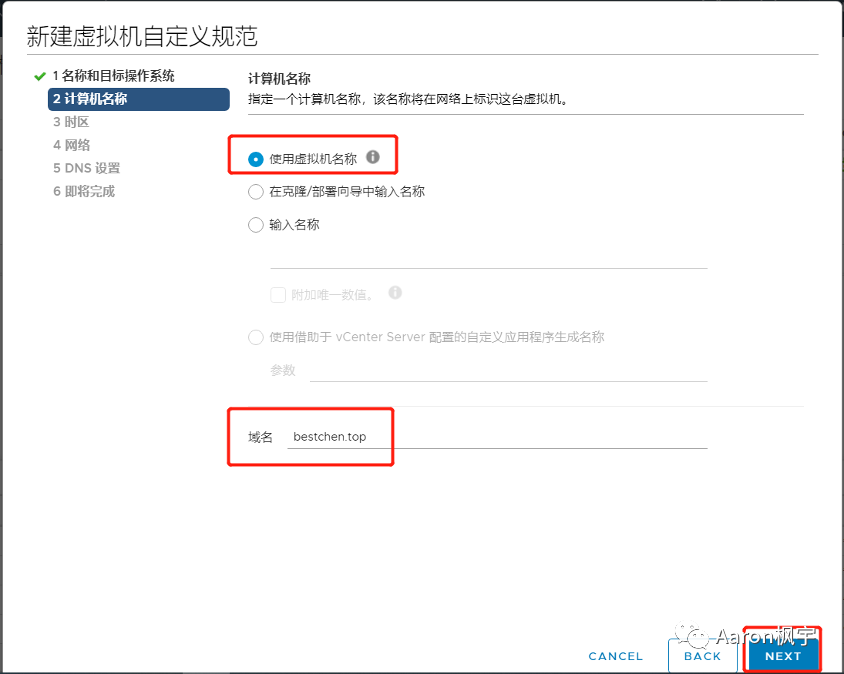Select 在克隆/部署向导中输入名称 radio option

click(256, 192)
